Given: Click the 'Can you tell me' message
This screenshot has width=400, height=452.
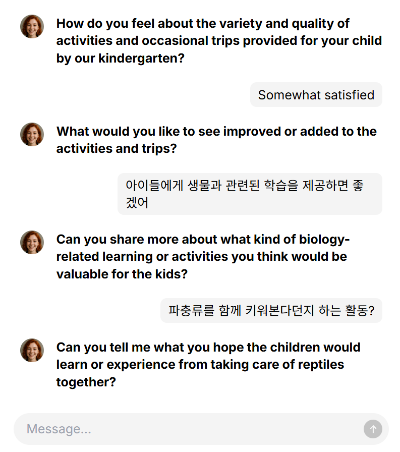Looking at the screenshot, I should click(x=208, y=365).
